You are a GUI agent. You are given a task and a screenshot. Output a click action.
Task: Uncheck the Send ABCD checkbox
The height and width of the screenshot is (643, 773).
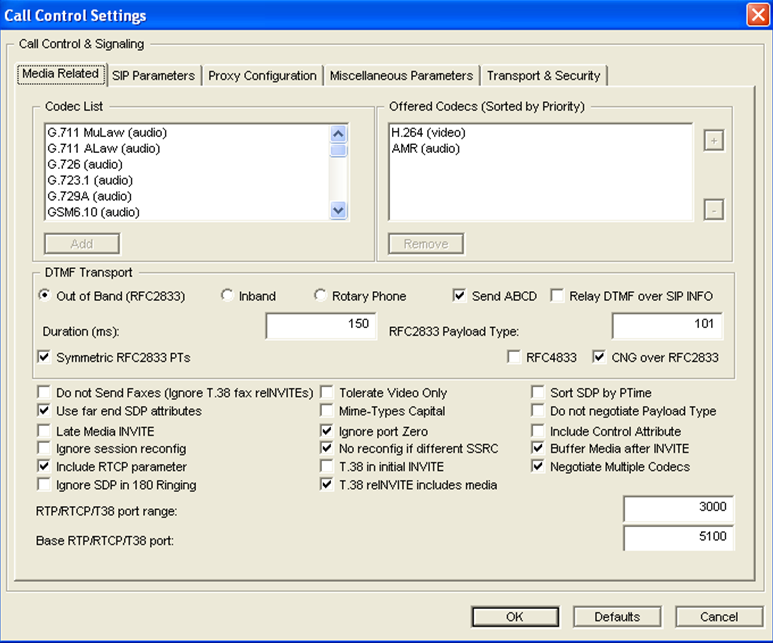[x=460, y=296]
